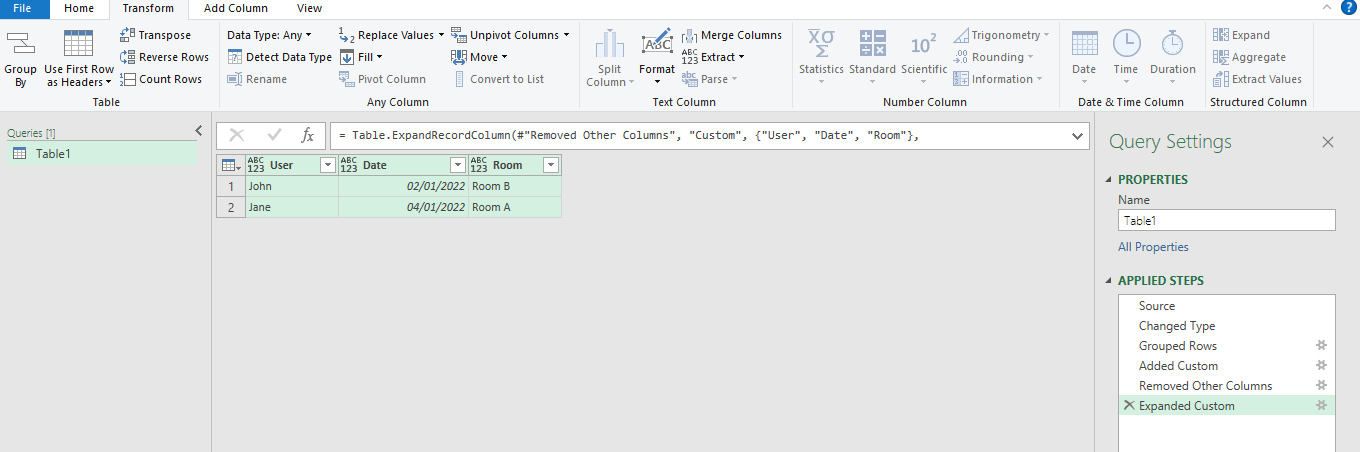
Task: Collapse the APPLIED STEPS section
Action: [x=1108, y=281]
